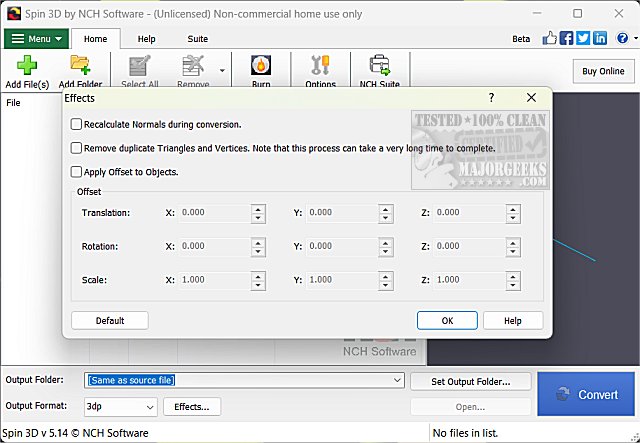640x443 pixels.
Task: Click the Add File(s) green plus icon
Action: point(27,65)
